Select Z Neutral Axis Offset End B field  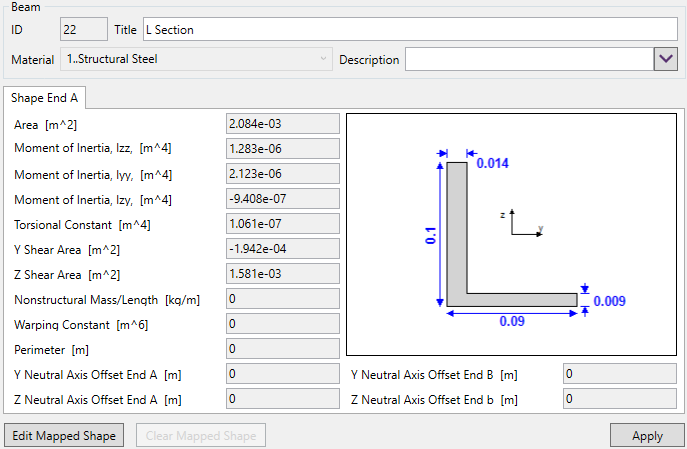619,399
